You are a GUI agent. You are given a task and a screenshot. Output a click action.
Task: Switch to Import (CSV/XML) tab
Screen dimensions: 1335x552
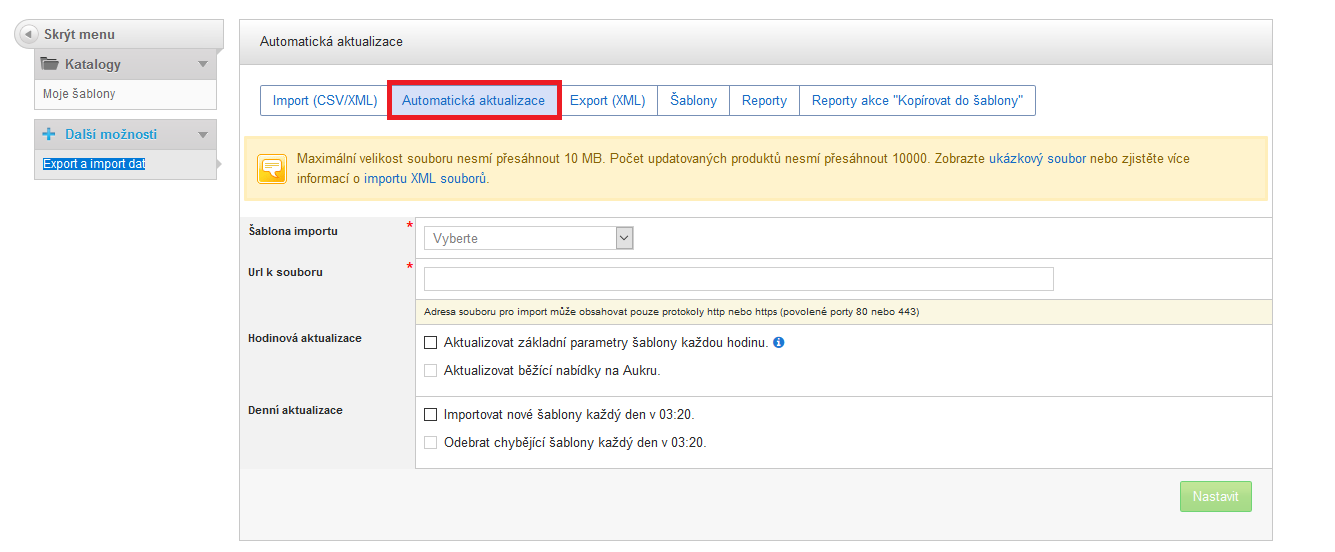tap(324, 101)
